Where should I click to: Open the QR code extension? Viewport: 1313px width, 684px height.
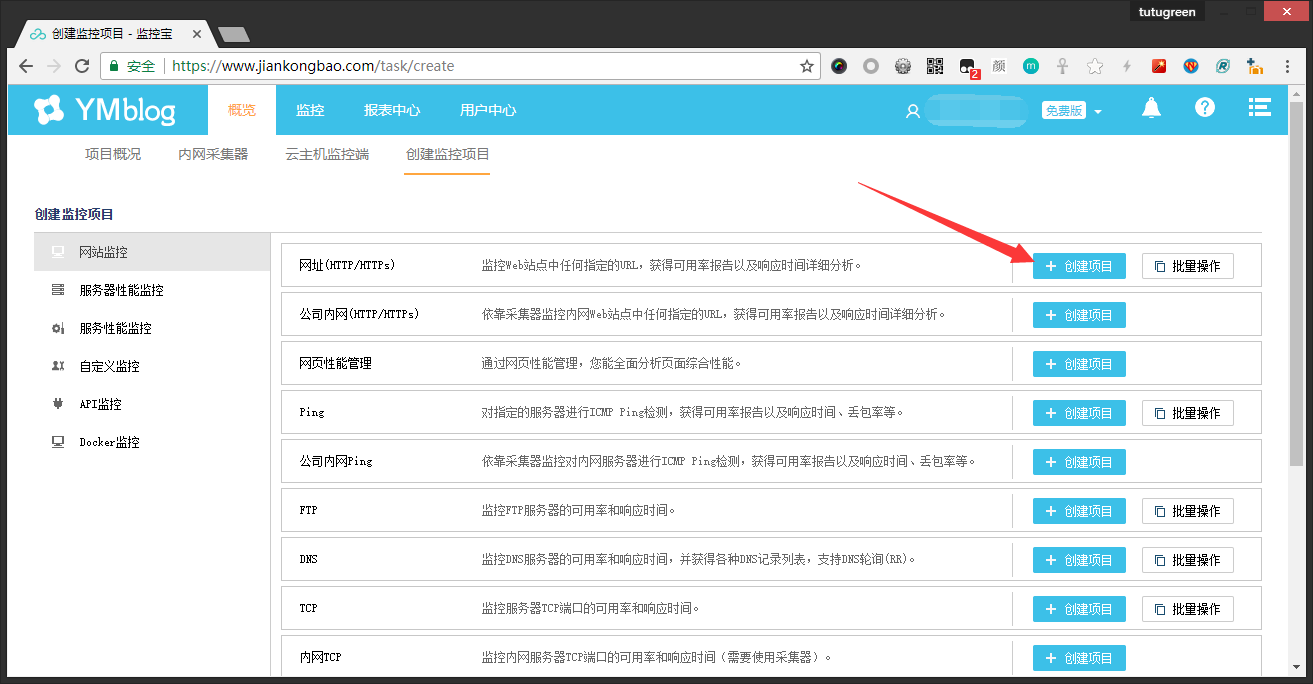pos(935,66)
